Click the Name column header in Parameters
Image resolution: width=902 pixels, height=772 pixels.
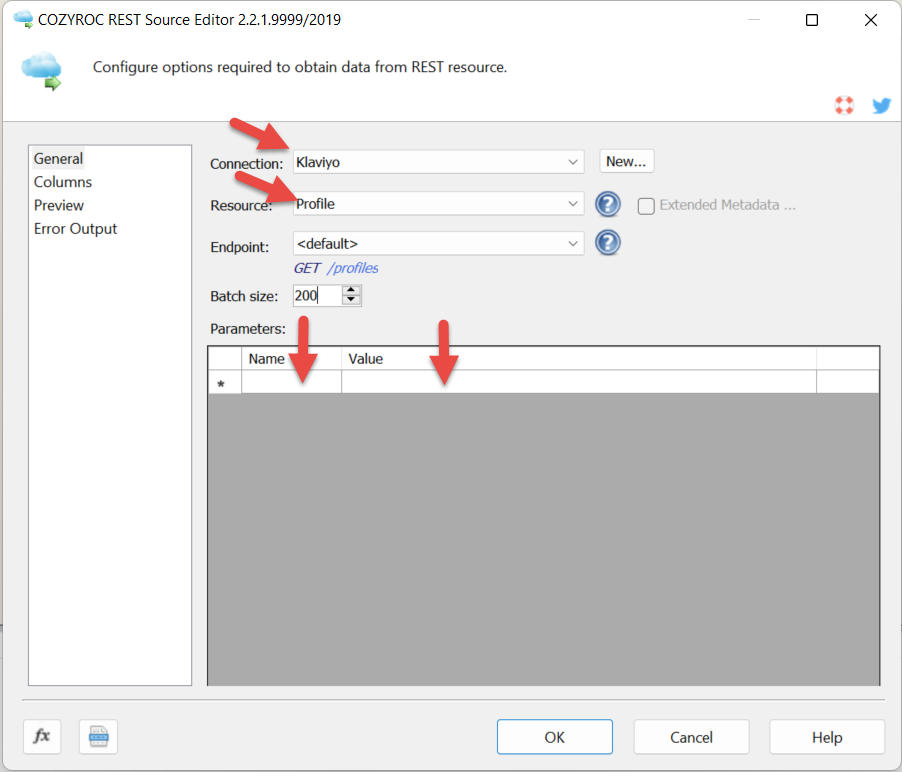coord(291,359)
